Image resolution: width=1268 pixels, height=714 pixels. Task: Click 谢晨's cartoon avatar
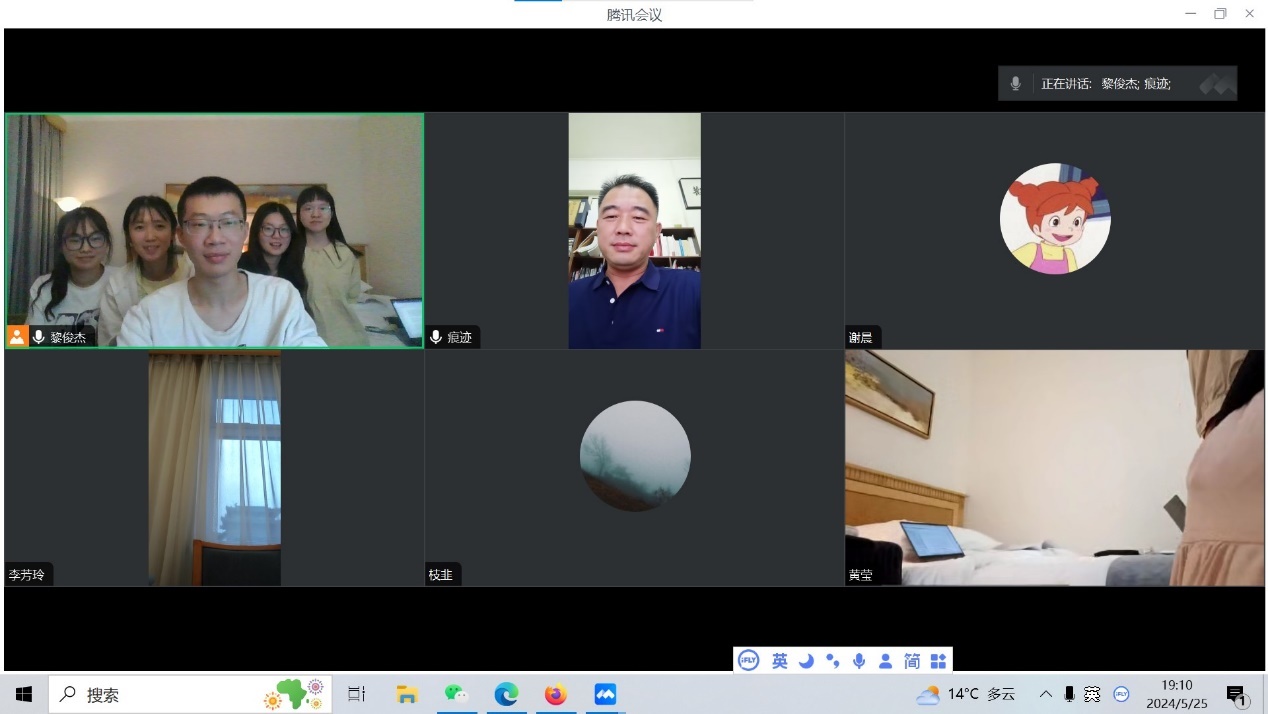click(x=1055, y=218)
